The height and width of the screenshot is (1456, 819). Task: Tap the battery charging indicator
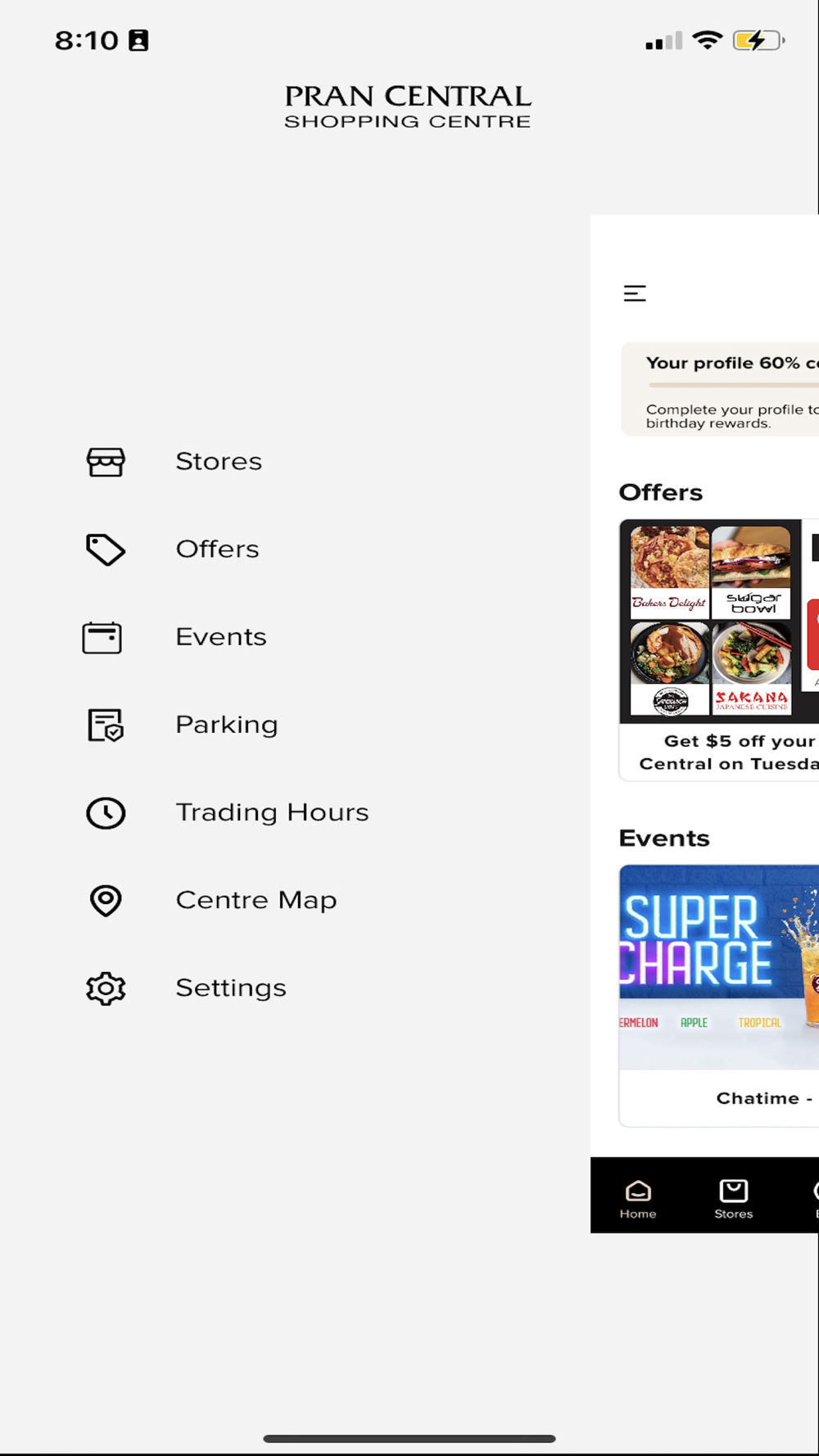(x=758, y=39)
